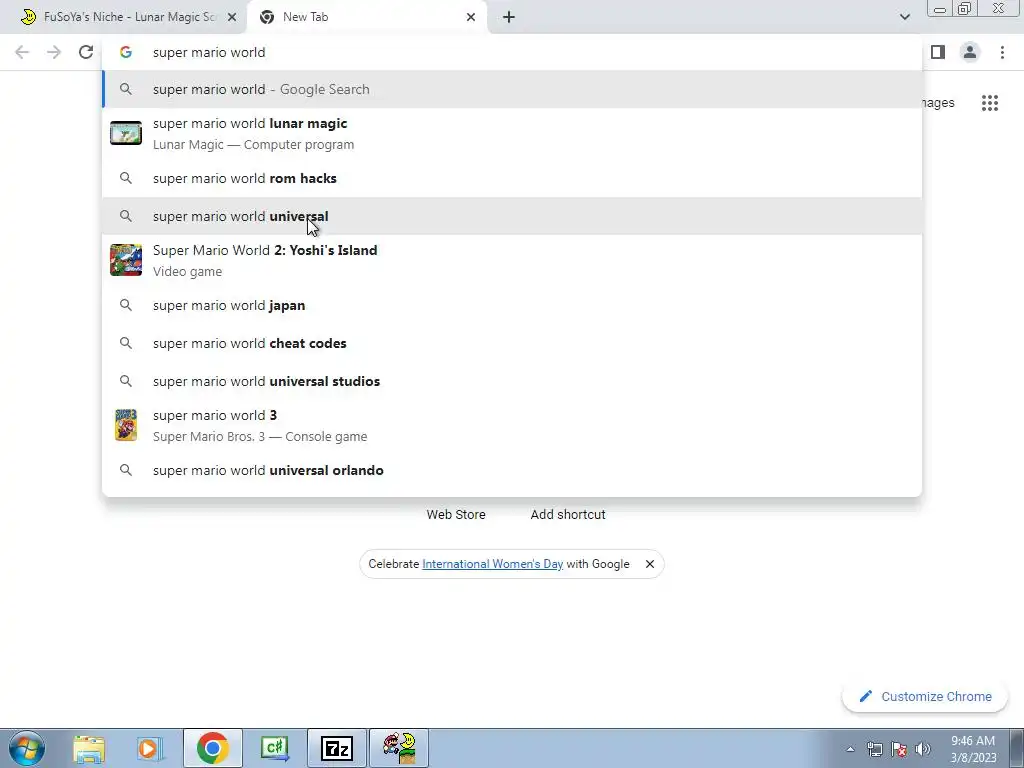Choose 'super mario world lunar magic' suggestion
Viewport: 1024px width, 768px height.
point(512,133)
